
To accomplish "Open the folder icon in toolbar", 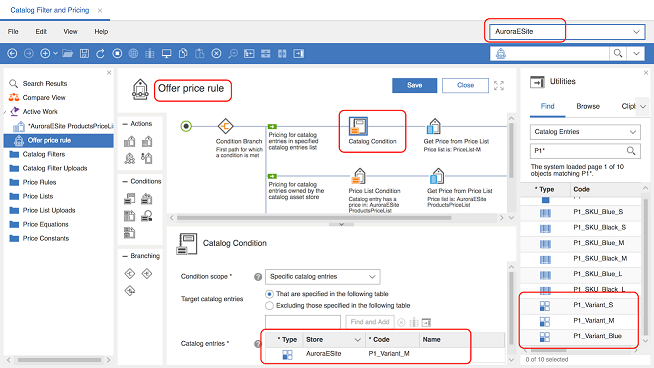I will 68,53.
